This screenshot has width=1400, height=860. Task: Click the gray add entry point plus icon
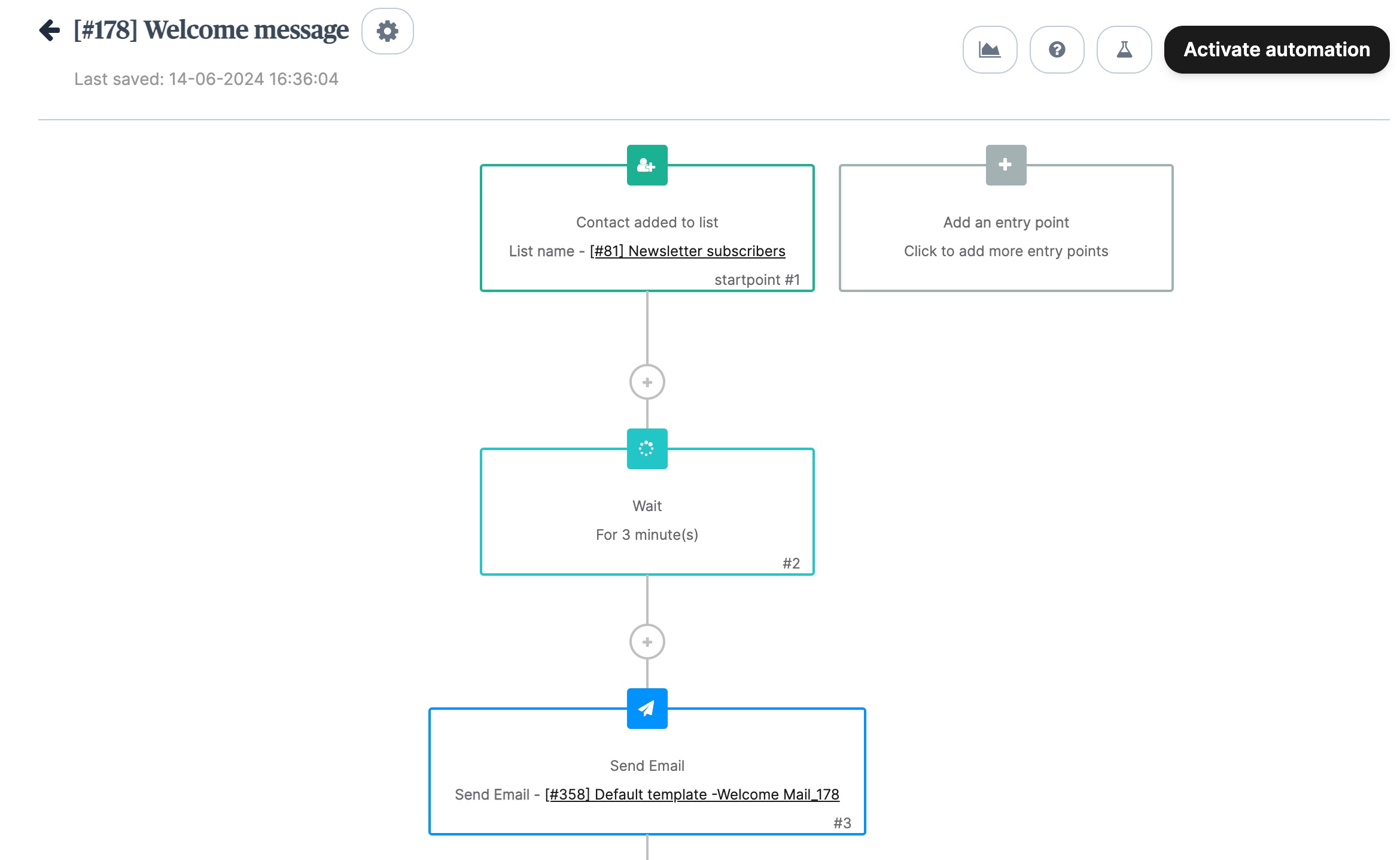[x=1006, y=165]
